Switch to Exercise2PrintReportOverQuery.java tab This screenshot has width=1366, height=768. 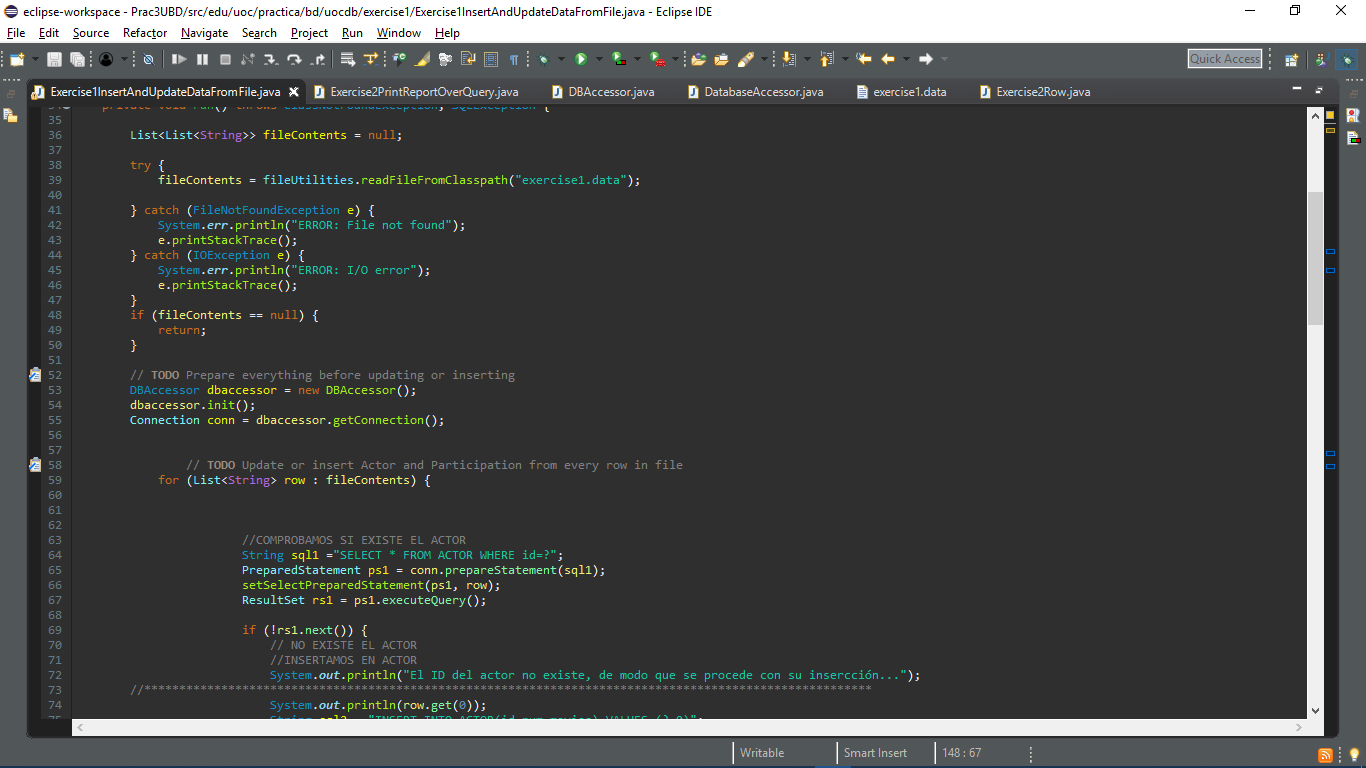(x=415, y=92)
